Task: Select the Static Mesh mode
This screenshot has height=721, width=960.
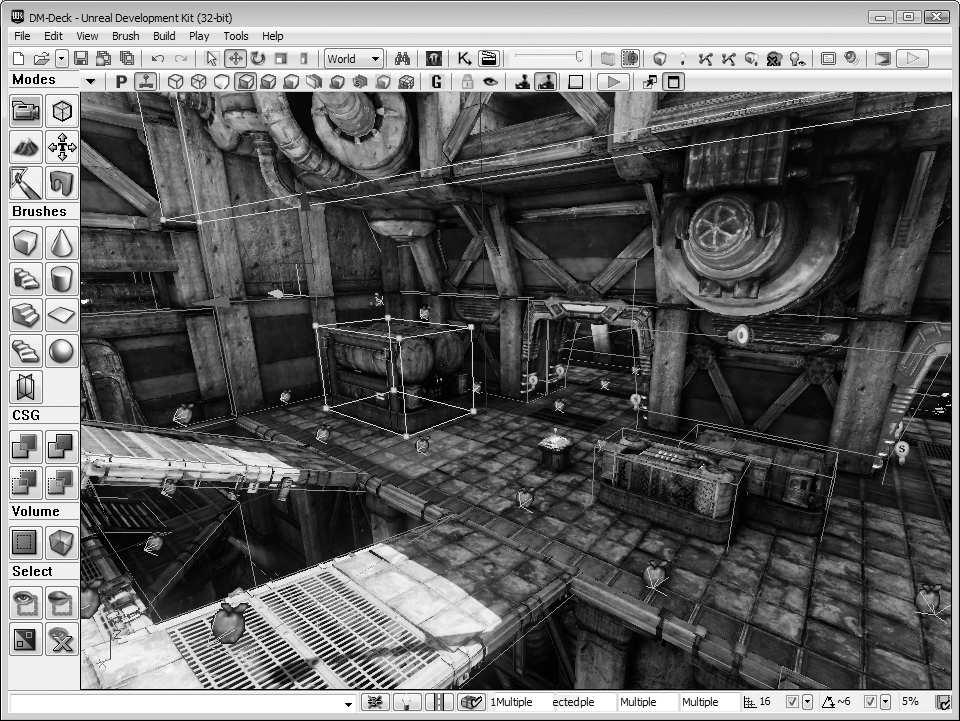Action: (x=62, y=182)
